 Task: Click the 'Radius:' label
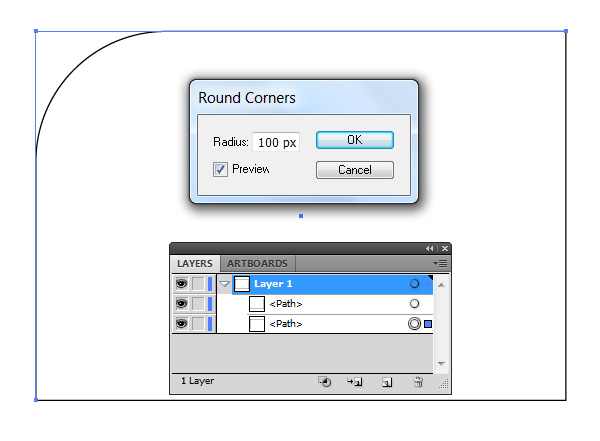click(231, 142)
